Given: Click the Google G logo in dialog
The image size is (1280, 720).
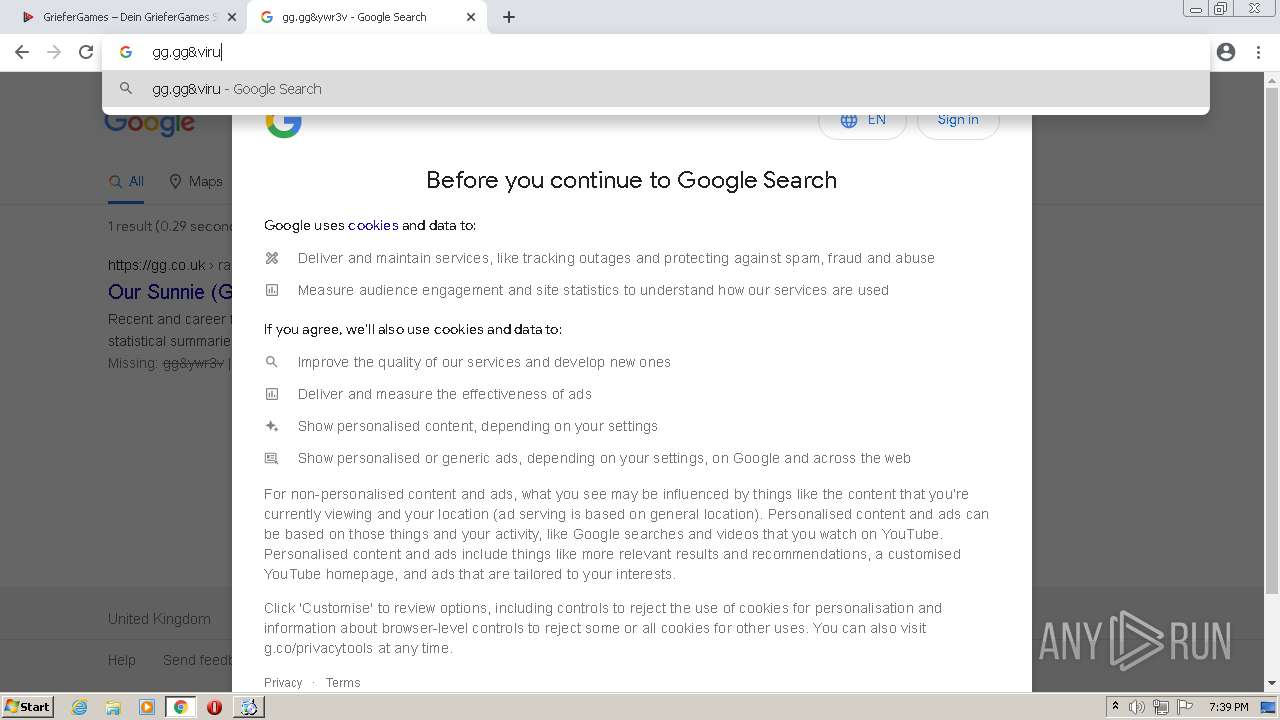Looking at the screenshot, I should coord(284,120).
